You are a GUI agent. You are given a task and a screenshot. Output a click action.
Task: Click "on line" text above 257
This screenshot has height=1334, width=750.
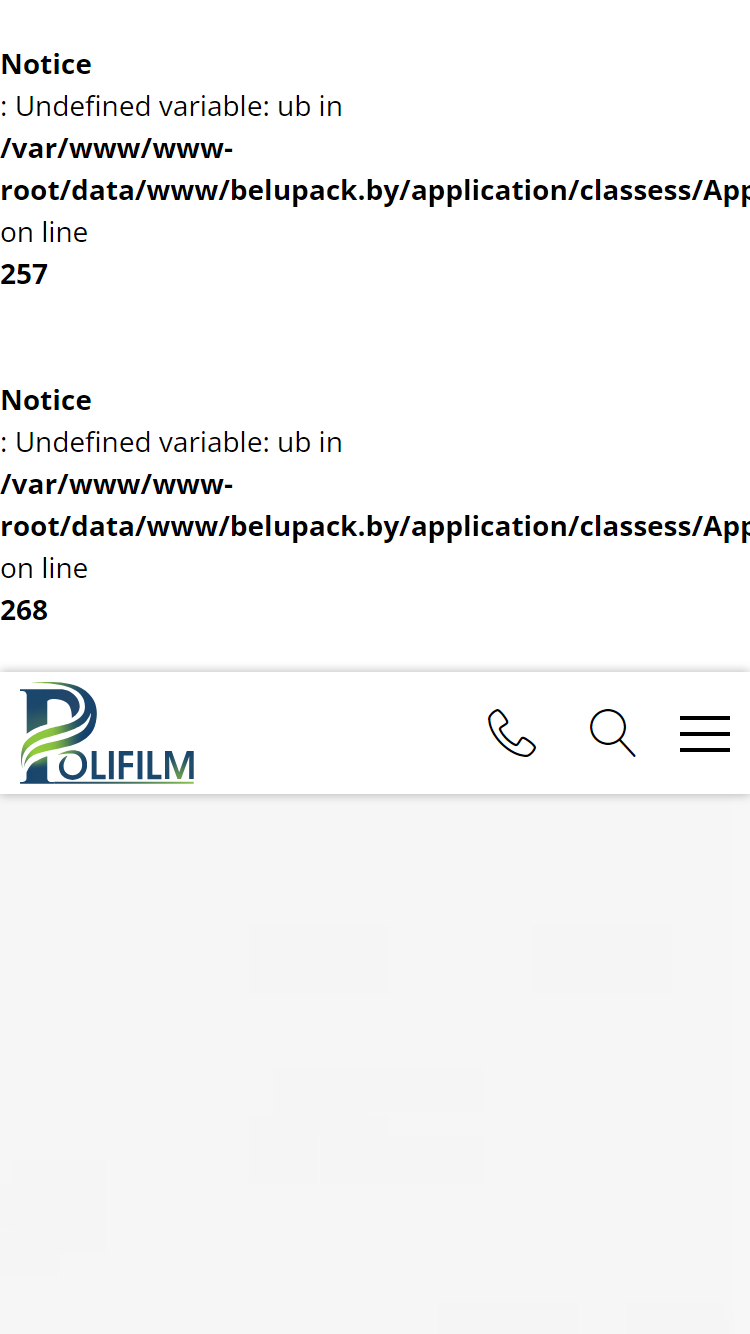pyautogui.click(x=44, y=232)
